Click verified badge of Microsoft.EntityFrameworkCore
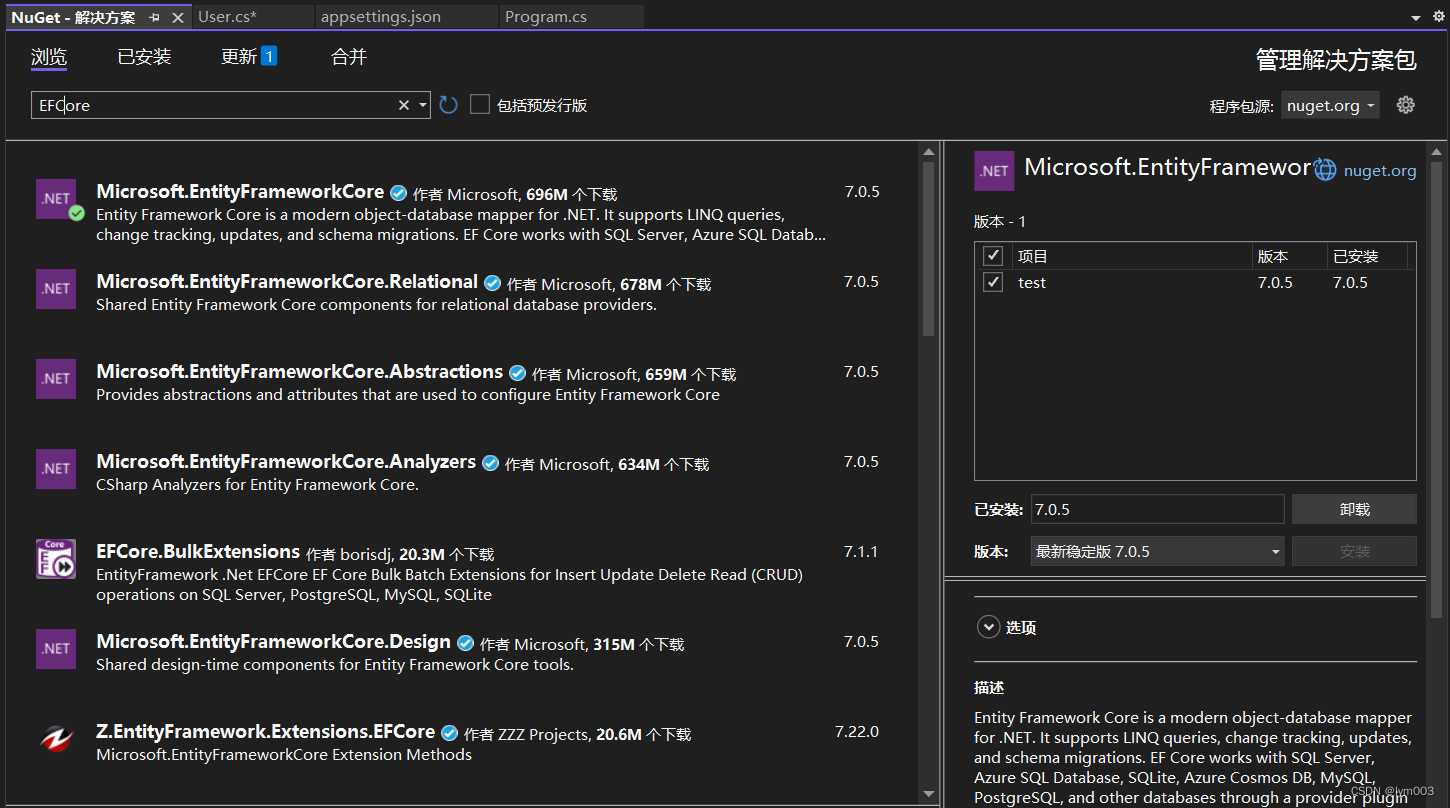1450x808 pixels. (x=398, y=193)
